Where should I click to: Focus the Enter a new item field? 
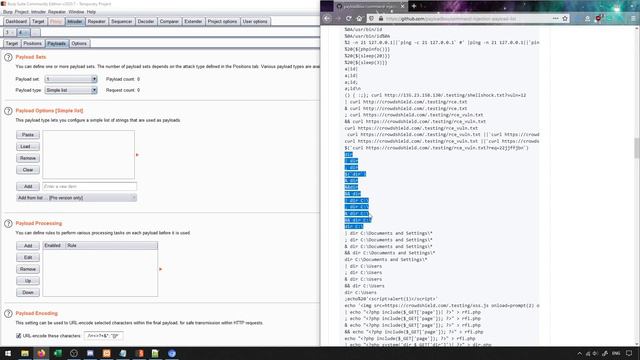point(89,187)
